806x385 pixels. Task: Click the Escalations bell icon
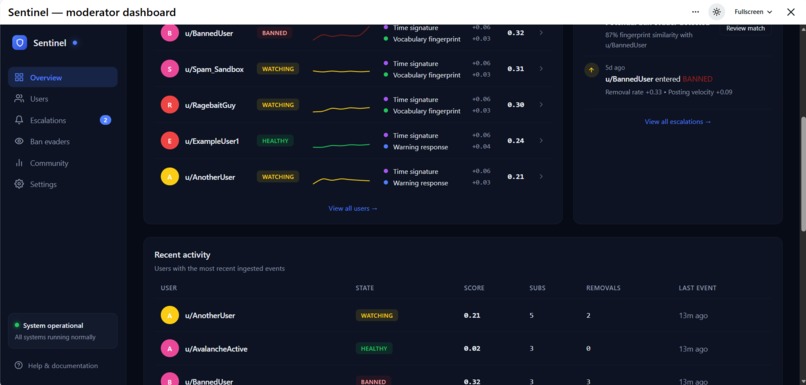pyautogui.click(x=19, y=120)
